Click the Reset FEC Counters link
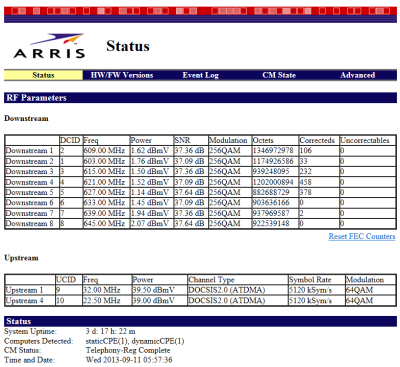Image resolution: width=400 pixels, height=367 pixels. [362, 236]
